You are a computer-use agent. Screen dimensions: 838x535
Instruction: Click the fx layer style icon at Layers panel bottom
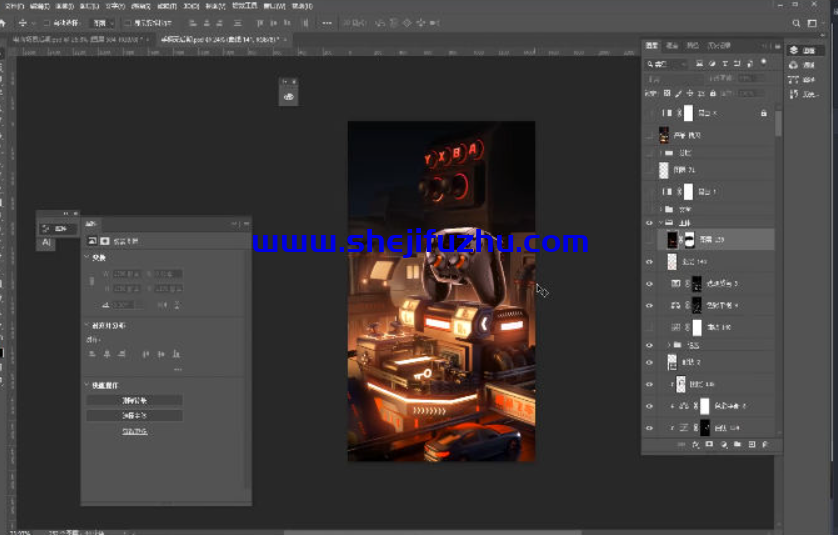(x=695, y=444)
